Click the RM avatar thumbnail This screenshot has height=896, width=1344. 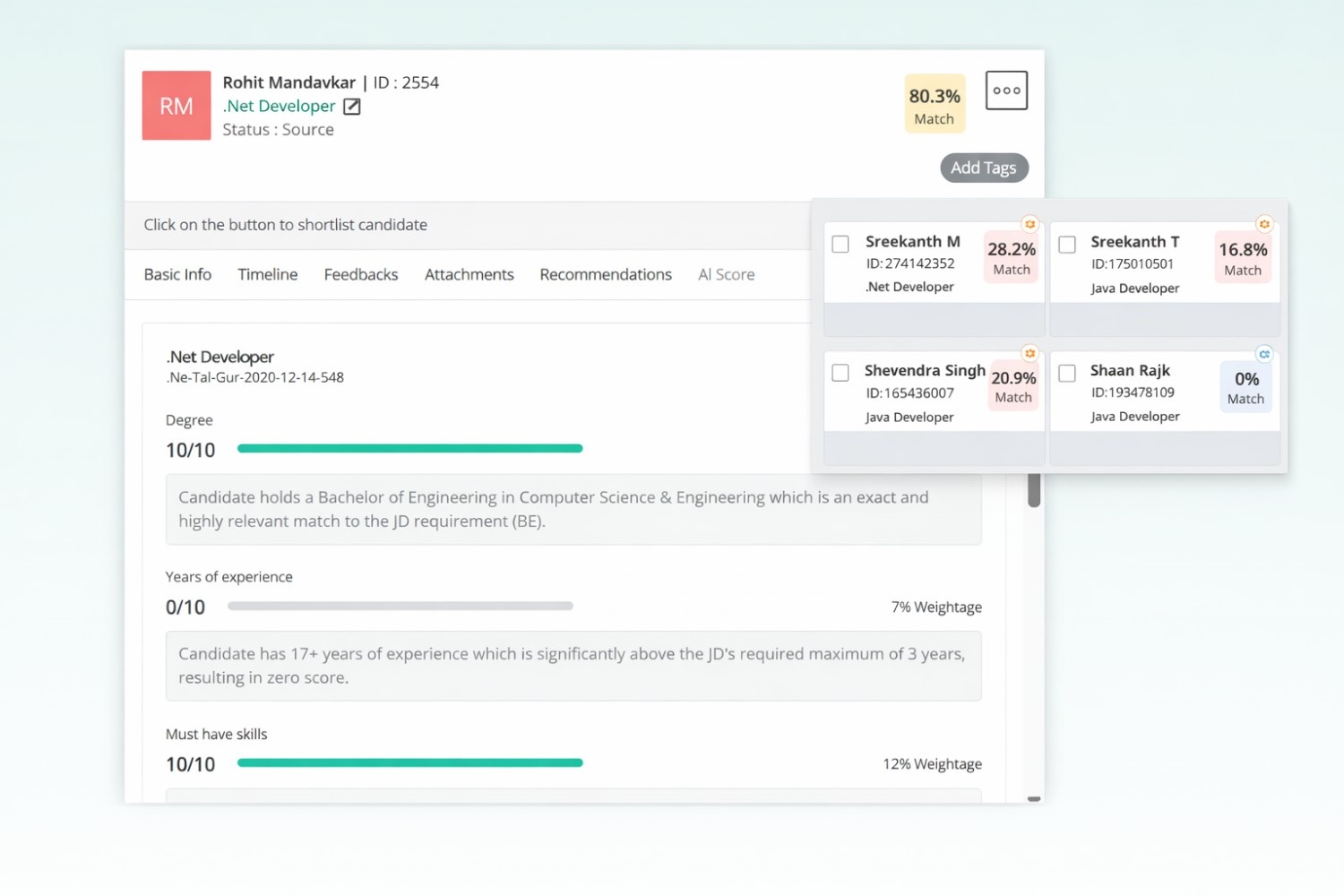pos(177,106)
